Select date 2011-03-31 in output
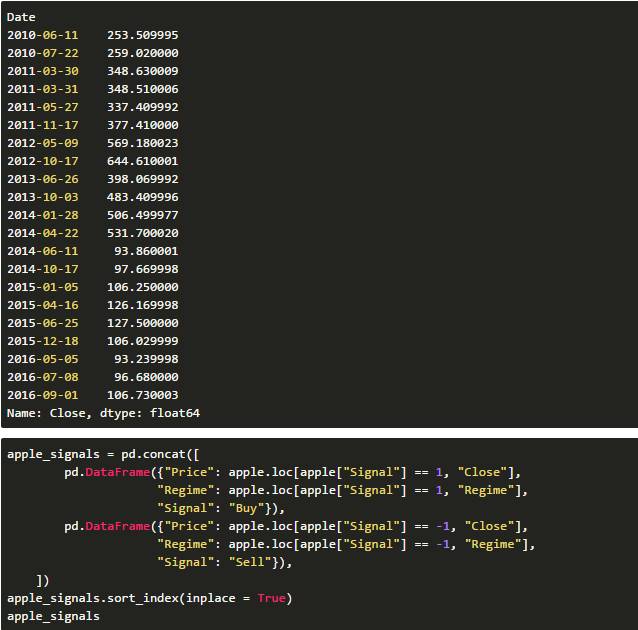This screenshot has height=630, width=638. [x=43, y=89]
